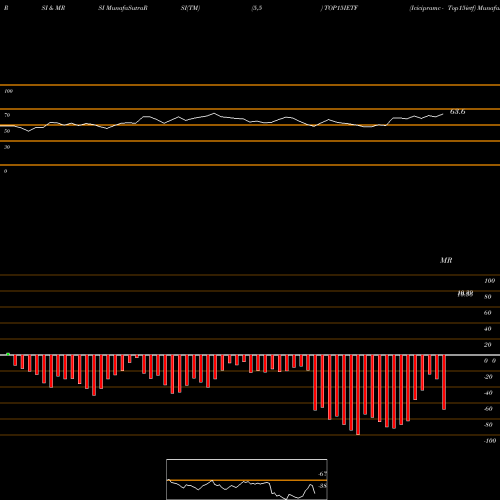Viewport: 500px width, 500px height.
Task: Select the RSI axis label 70
Action: (7, 115)
